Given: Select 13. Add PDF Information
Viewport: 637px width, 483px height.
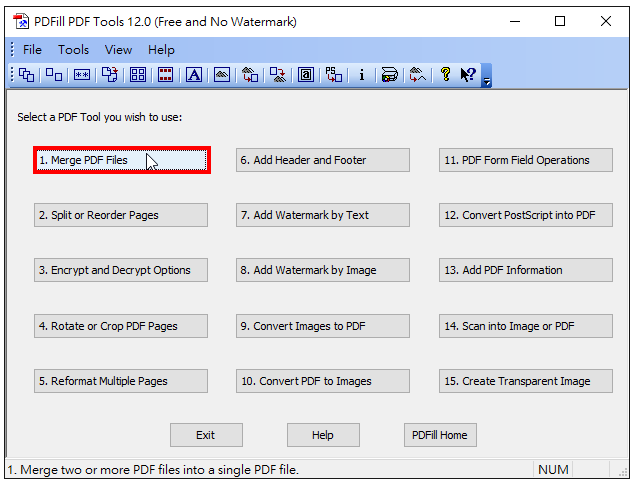Looking at the screenshot, I should (526, 270).
